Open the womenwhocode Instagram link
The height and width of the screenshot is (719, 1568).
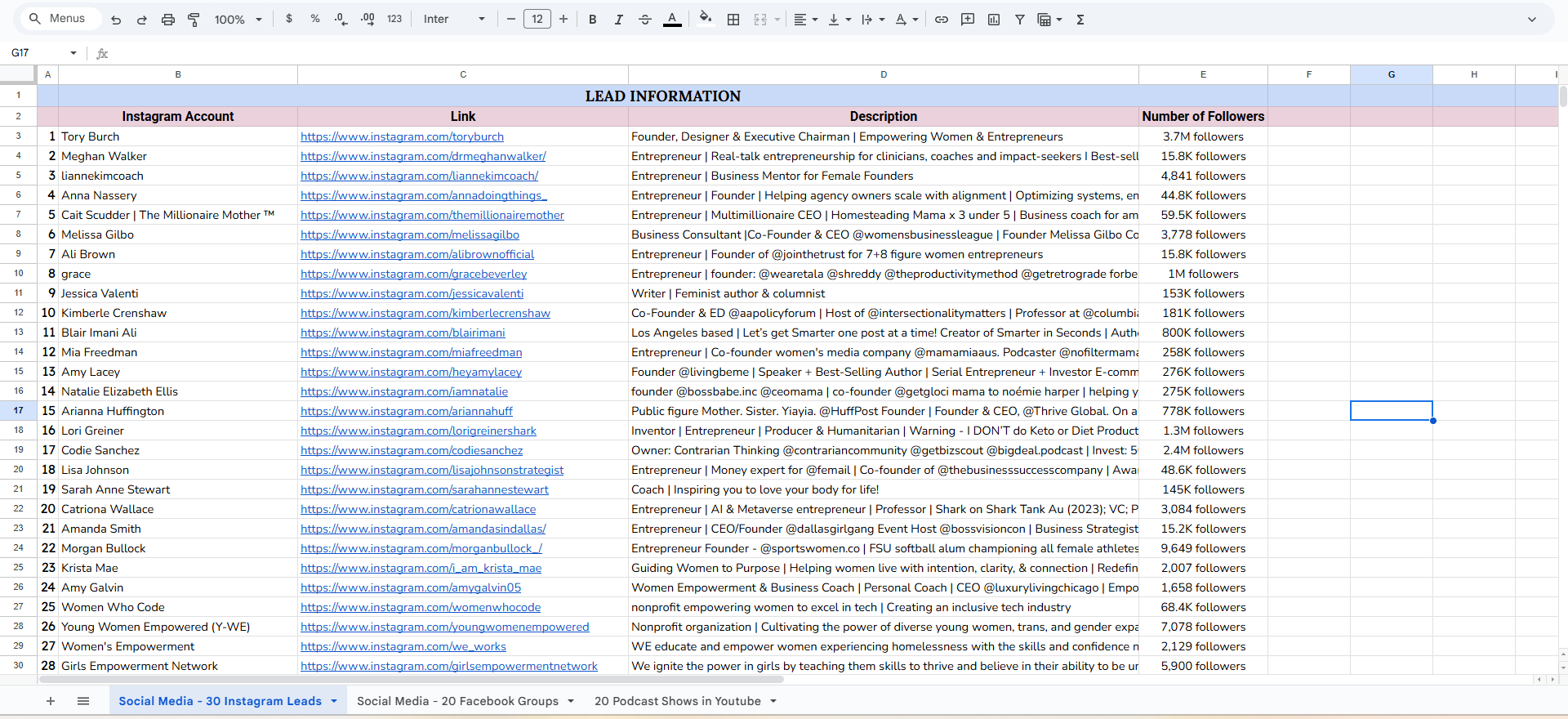pos(421,608)
